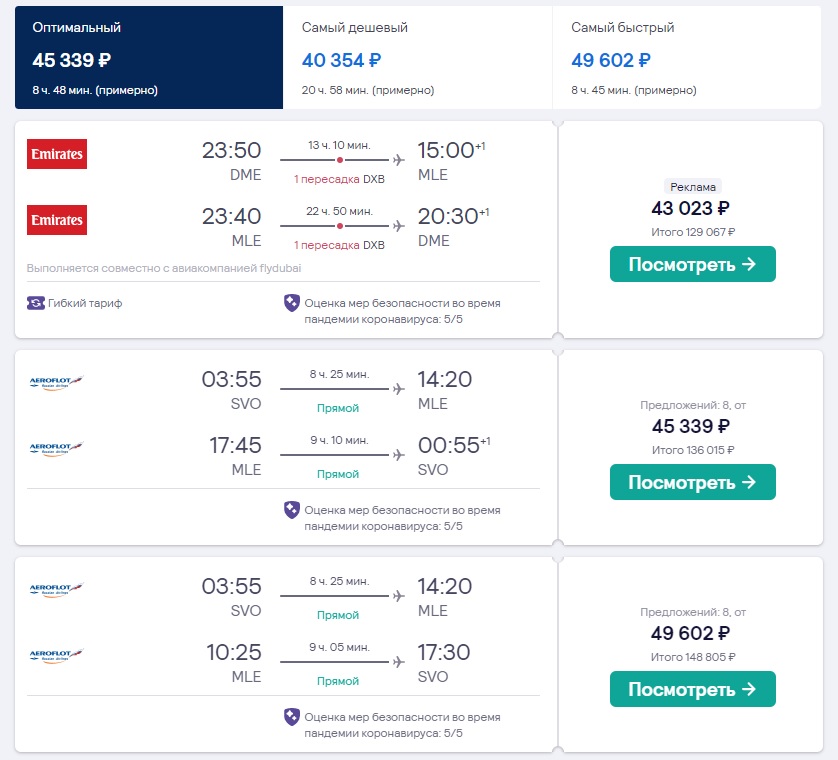Click Посмотреть for the 49 602 ₽ offer
Viewport: 838px width, 760px height.
click(693, 689)
